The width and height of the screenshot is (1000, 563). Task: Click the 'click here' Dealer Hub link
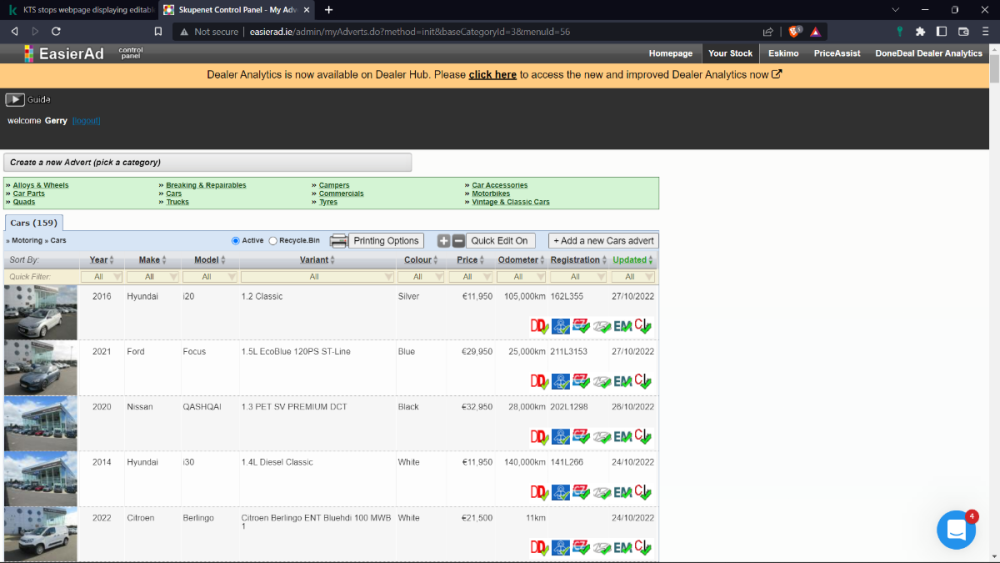tap(492, 75)
